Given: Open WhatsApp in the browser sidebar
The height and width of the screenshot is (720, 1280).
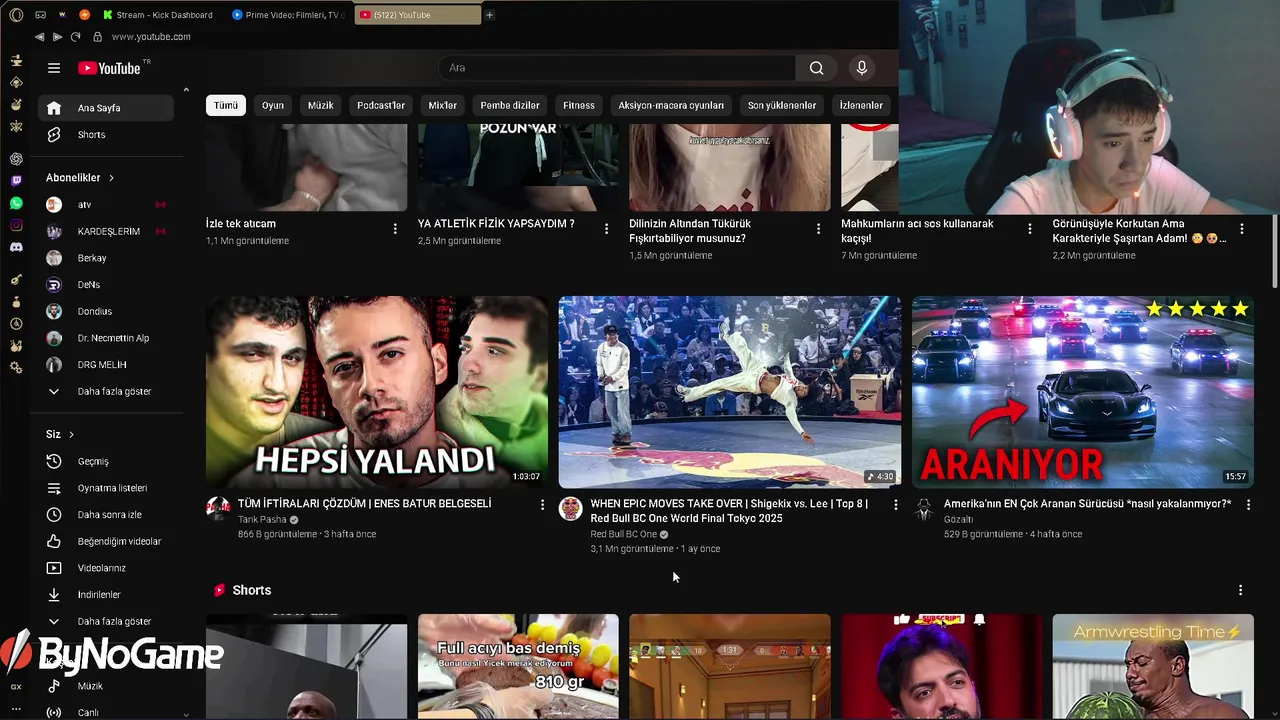Looking at the screenshot, I should click(16, 203).
